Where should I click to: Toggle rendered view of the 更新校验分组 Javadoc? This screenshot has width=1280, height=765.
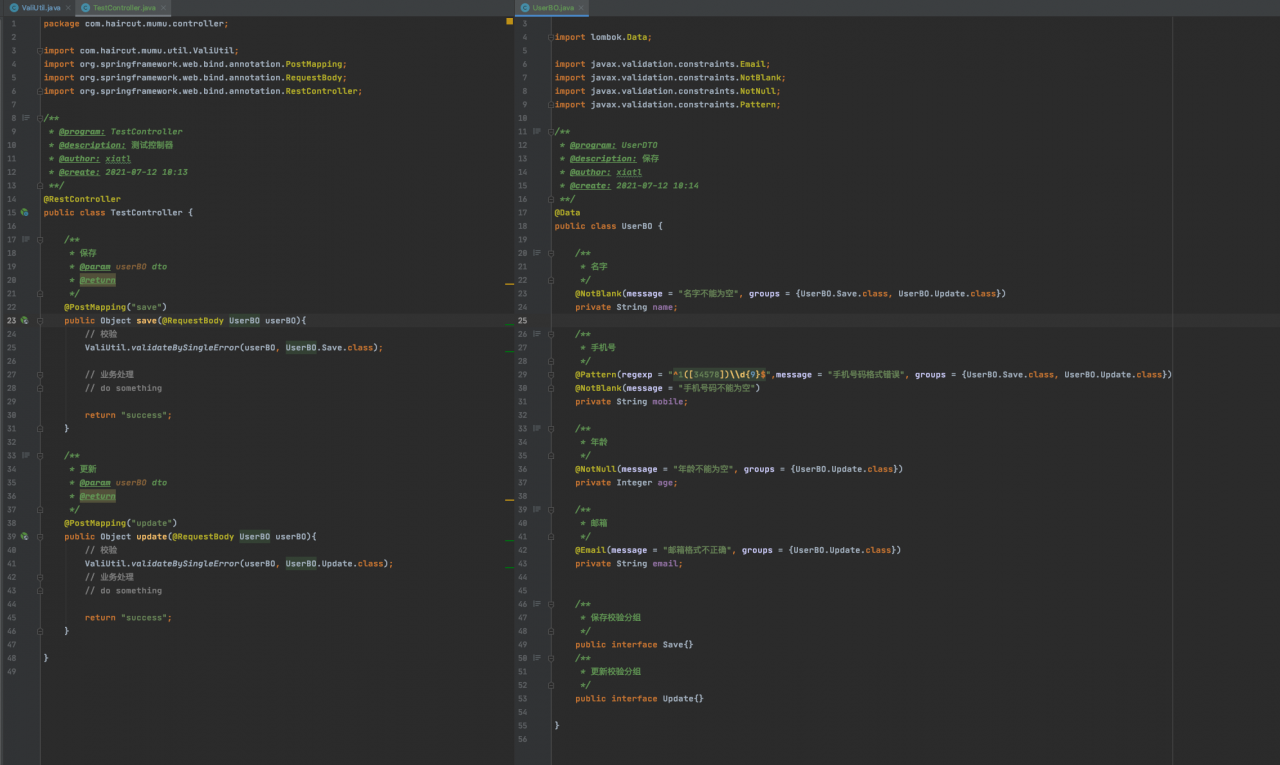(x=537, y=658)
